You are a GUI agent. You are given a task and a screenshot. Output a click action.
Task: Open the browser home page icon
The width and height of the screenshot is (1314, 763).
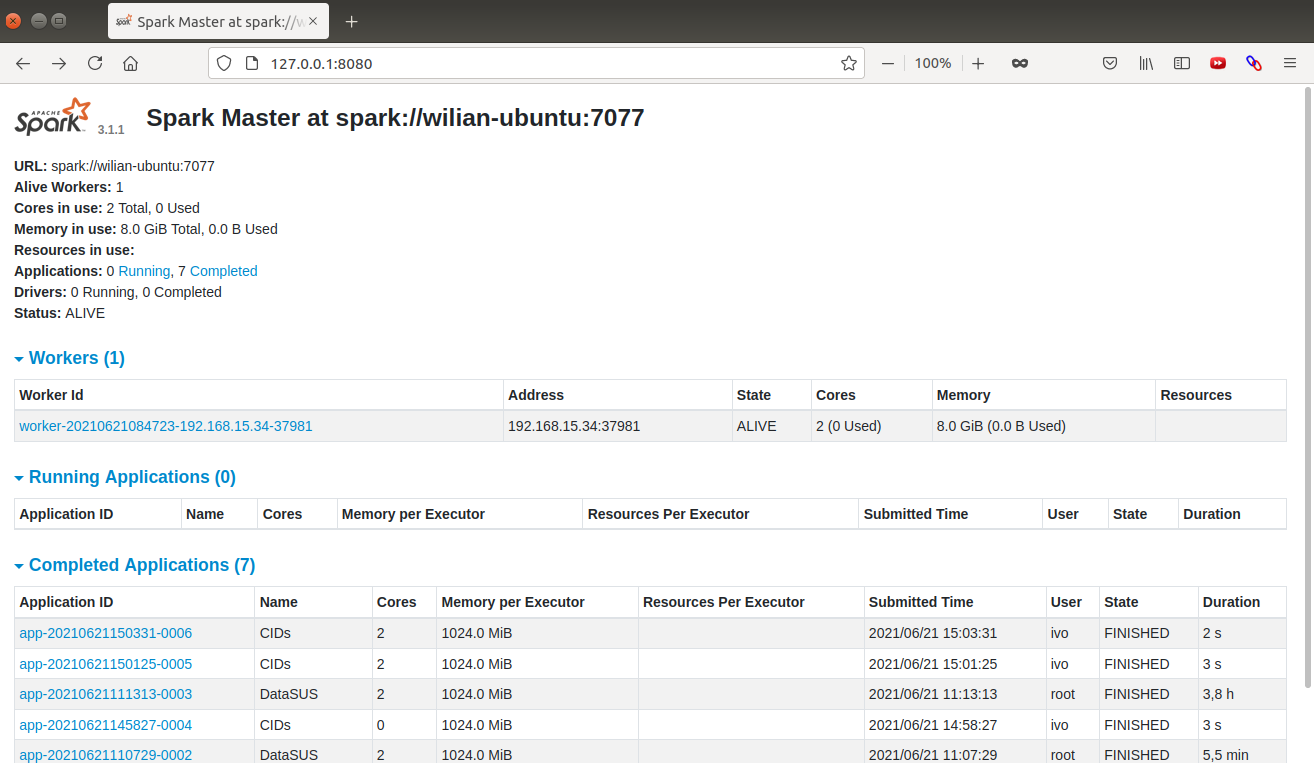(x=130, y=63)
